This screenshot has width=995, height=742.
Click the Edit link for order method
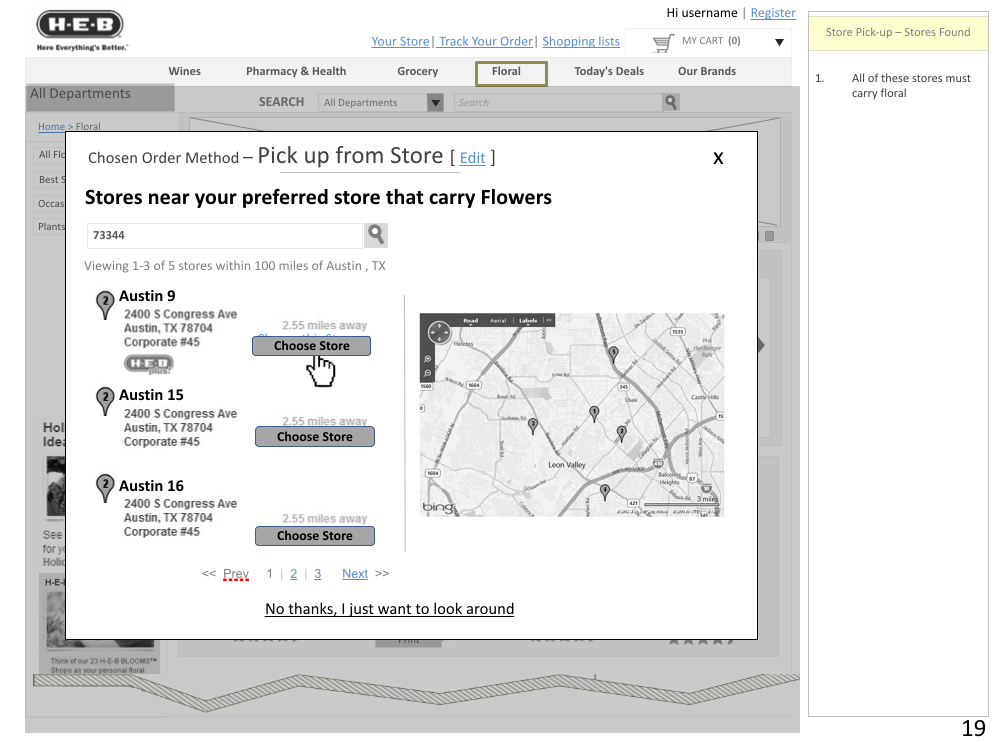coord(472,158)
